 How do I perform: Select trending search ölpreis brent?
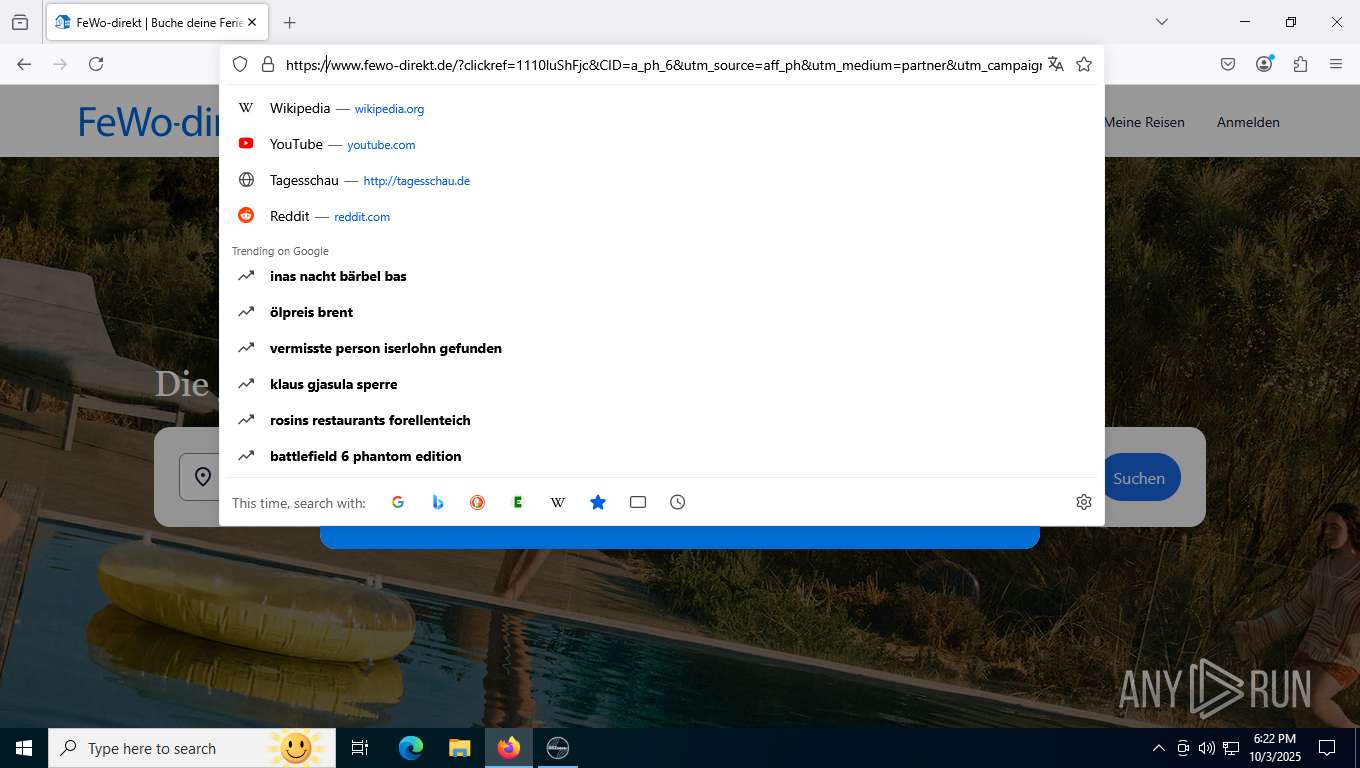(x=662, y=312)
